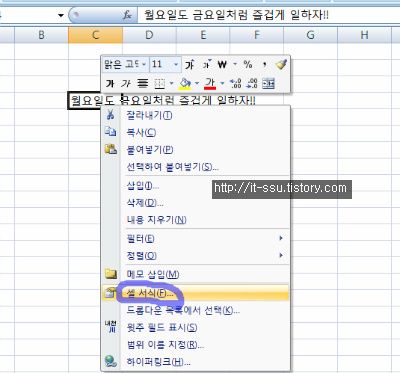Select the Format Painter brush
Image resolution: width=400 pixels, height=373 pixels.
281,64
